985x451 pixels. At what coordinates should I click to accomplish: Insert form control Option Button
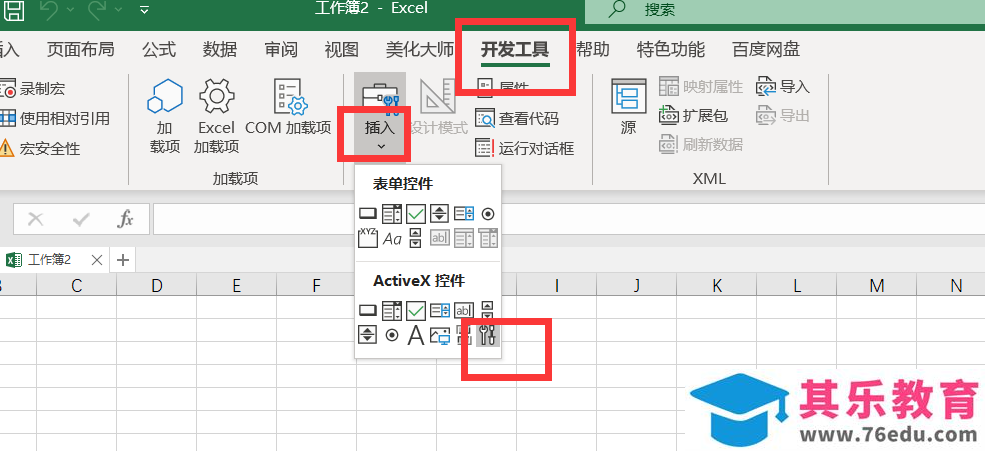488,214
